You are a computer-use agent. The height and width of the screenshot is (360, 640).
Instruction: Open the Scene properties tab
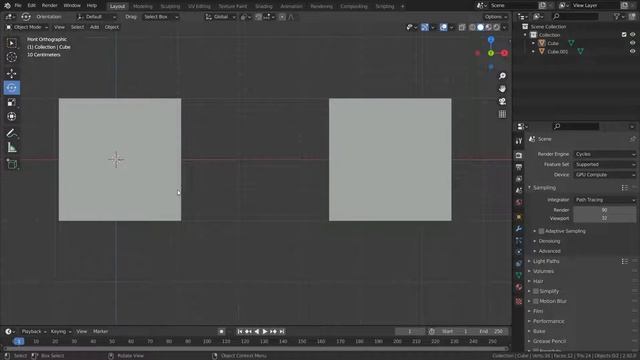click(x=519, y=191)
